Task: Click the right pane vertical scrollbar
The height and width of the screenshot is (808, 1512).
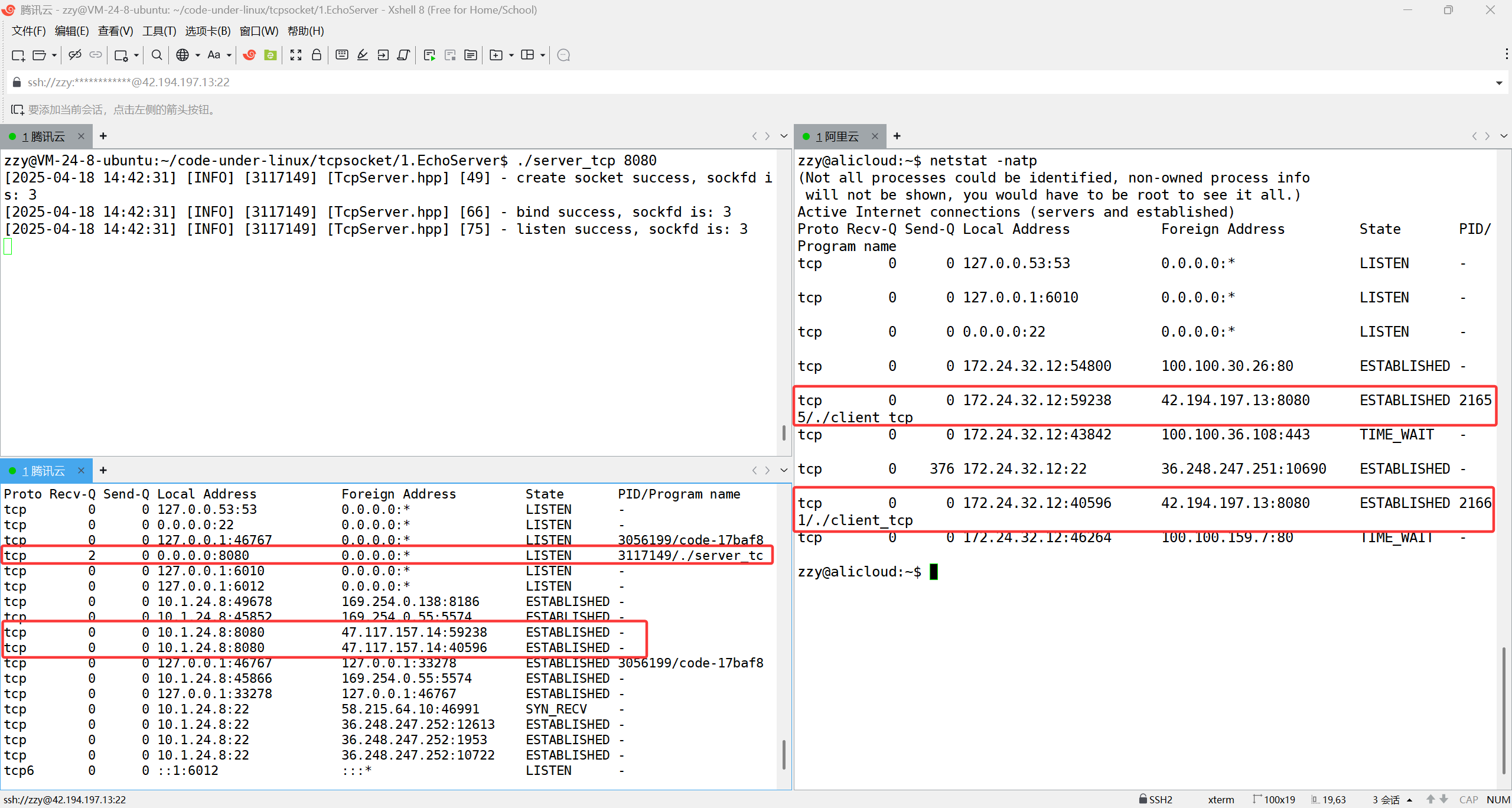Action: (1504, 709)
